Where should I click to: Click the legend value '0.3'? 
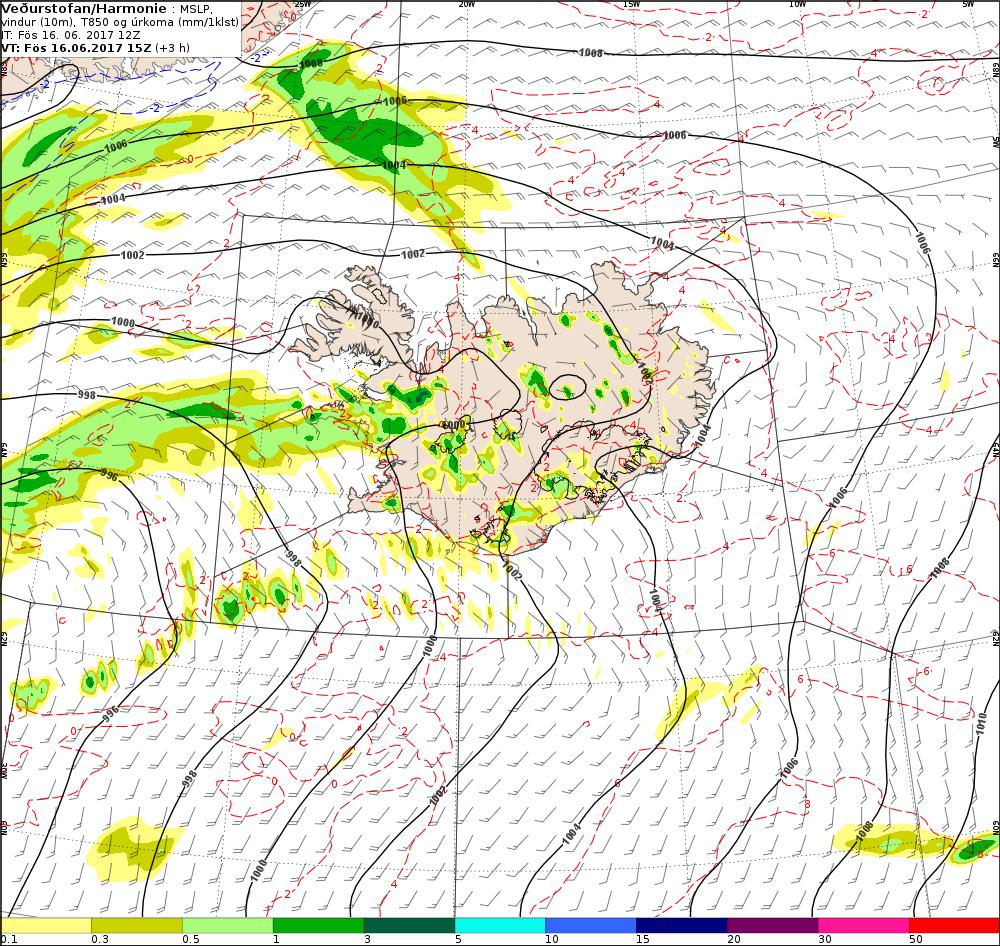pyautogui.click(x=99, y=940)
